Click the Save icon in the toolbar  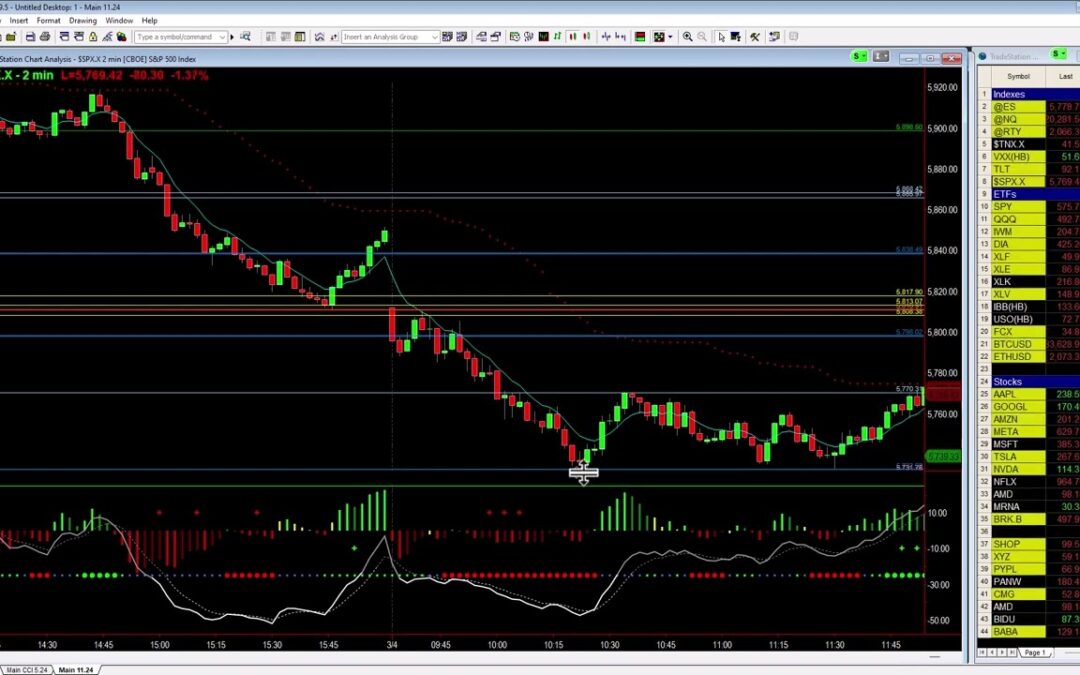(x=31, y=37)
